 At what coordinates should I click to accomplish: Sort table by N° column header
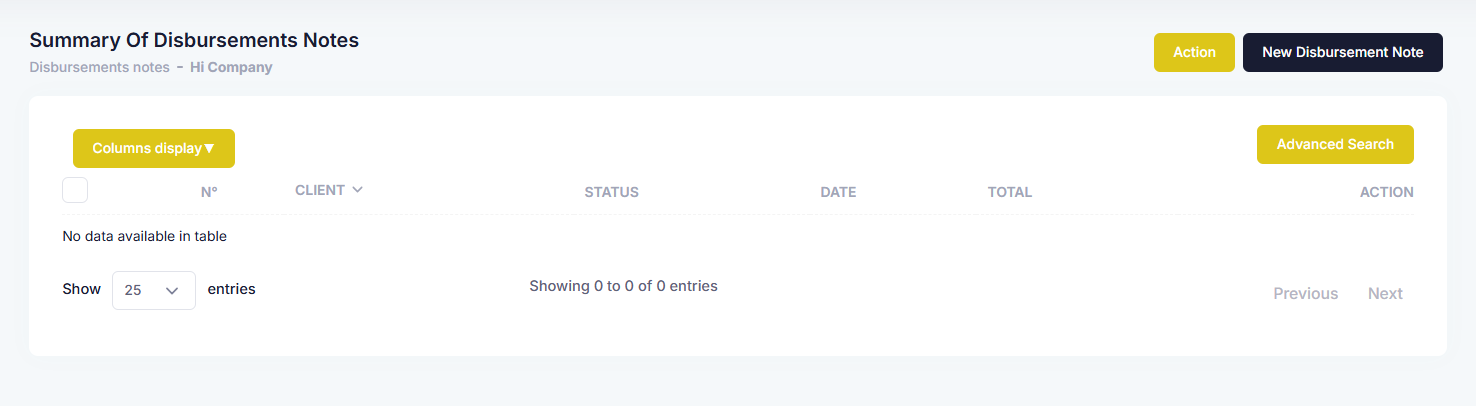(209, 192)
